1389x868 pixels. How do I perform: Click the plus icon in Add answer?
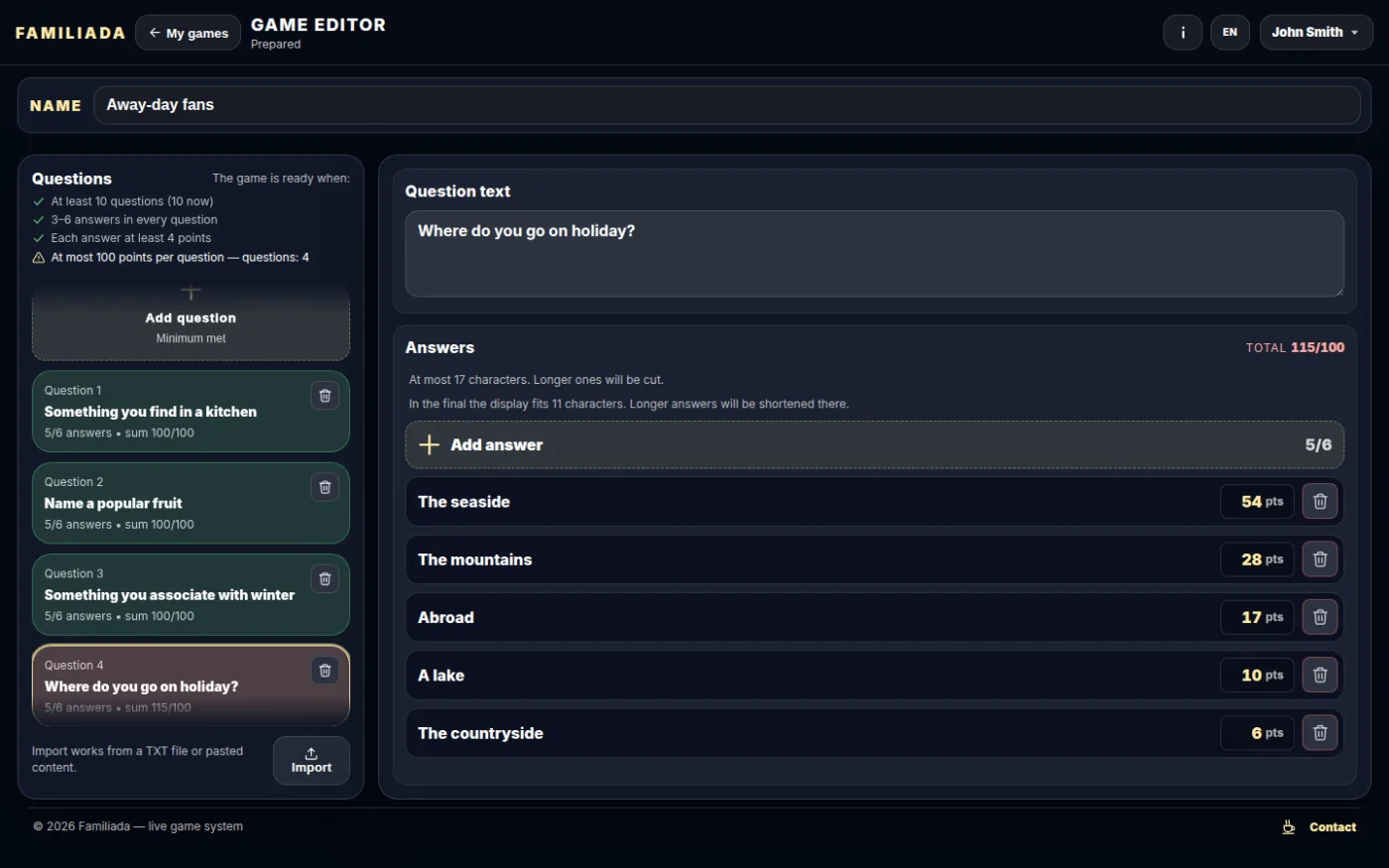click(429, 444)
